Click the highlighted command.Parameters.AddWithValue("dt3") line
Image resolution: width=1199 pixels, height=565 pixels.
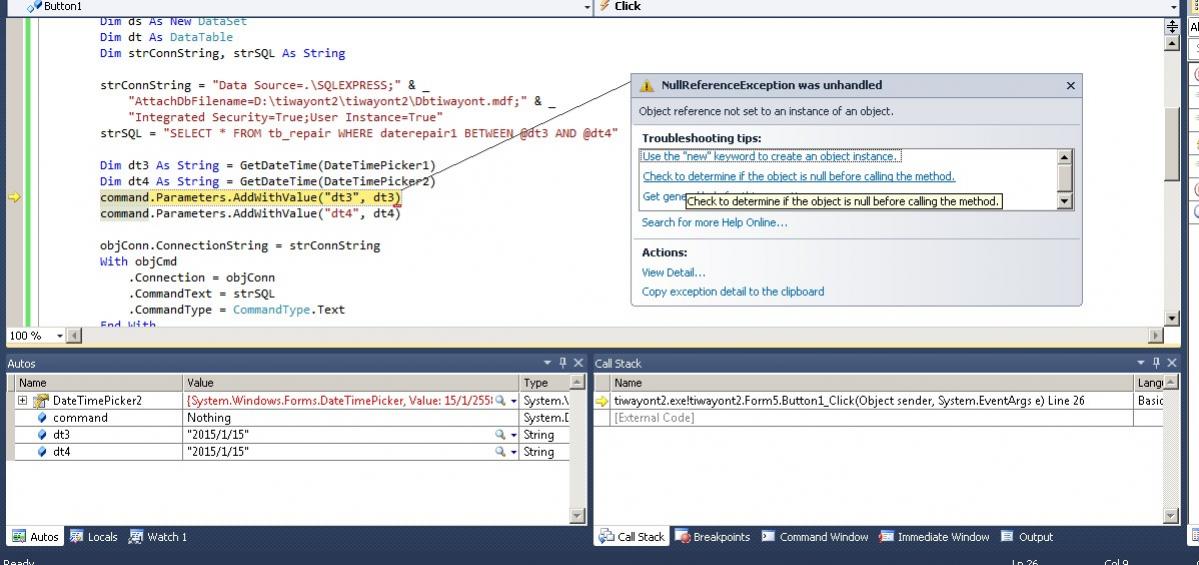point(251,197)
